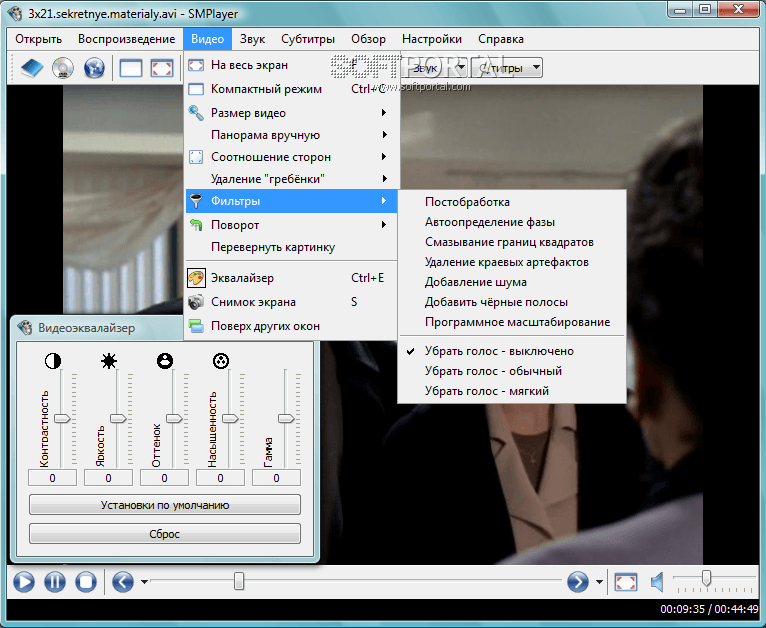This screenshot has height=628, width=766.
Task: Expand Панорама вручную submenu
Action: (291, 135)
